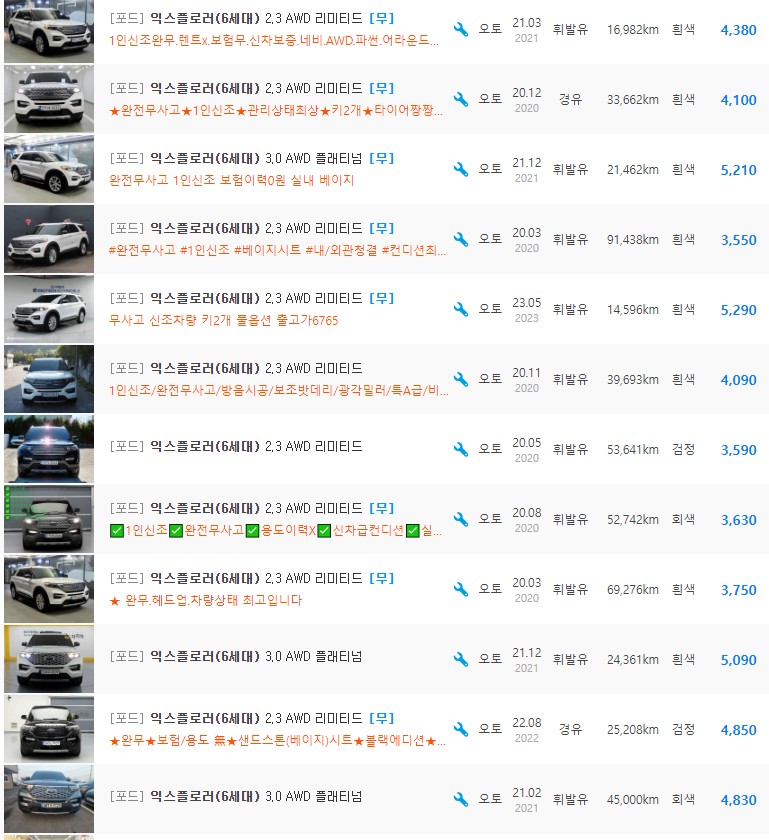Open thumbnail of white Explorer priced 4,380
This screenshot has width=769, height=840.
pos(49,31)
